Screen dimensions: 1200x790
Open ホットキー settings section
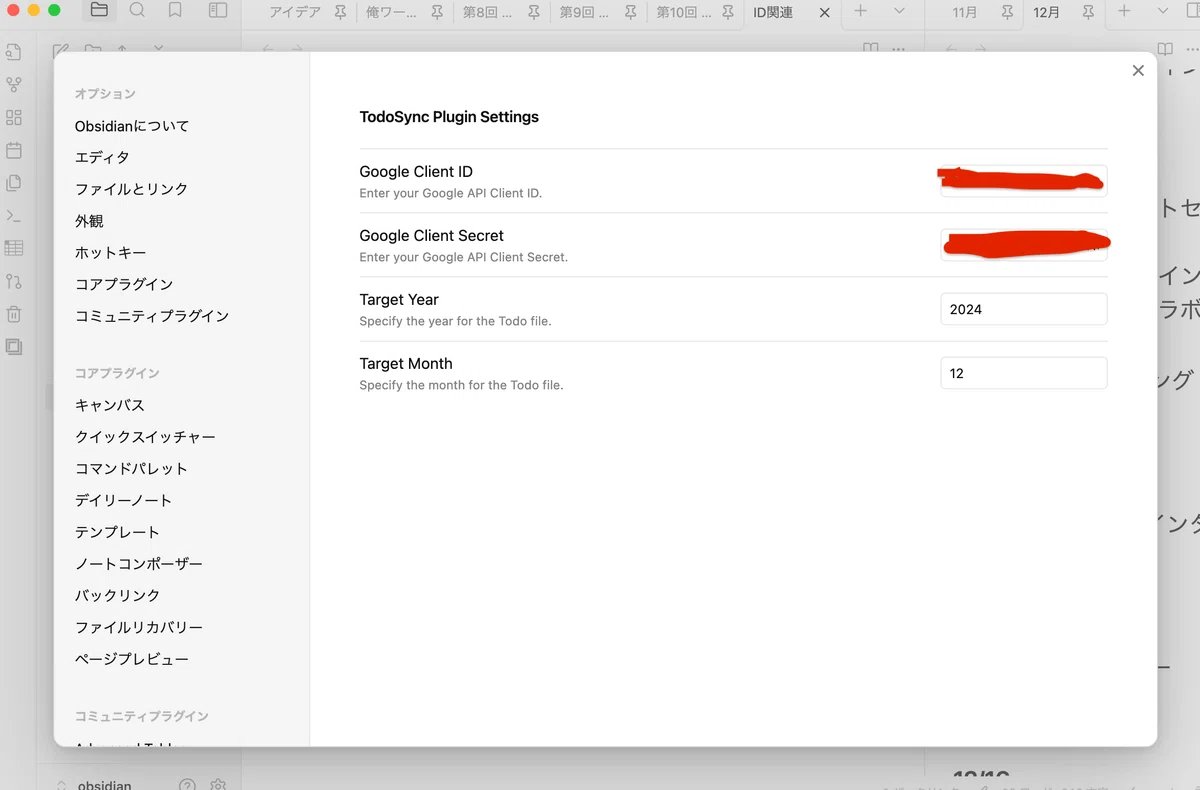(110, 253)
